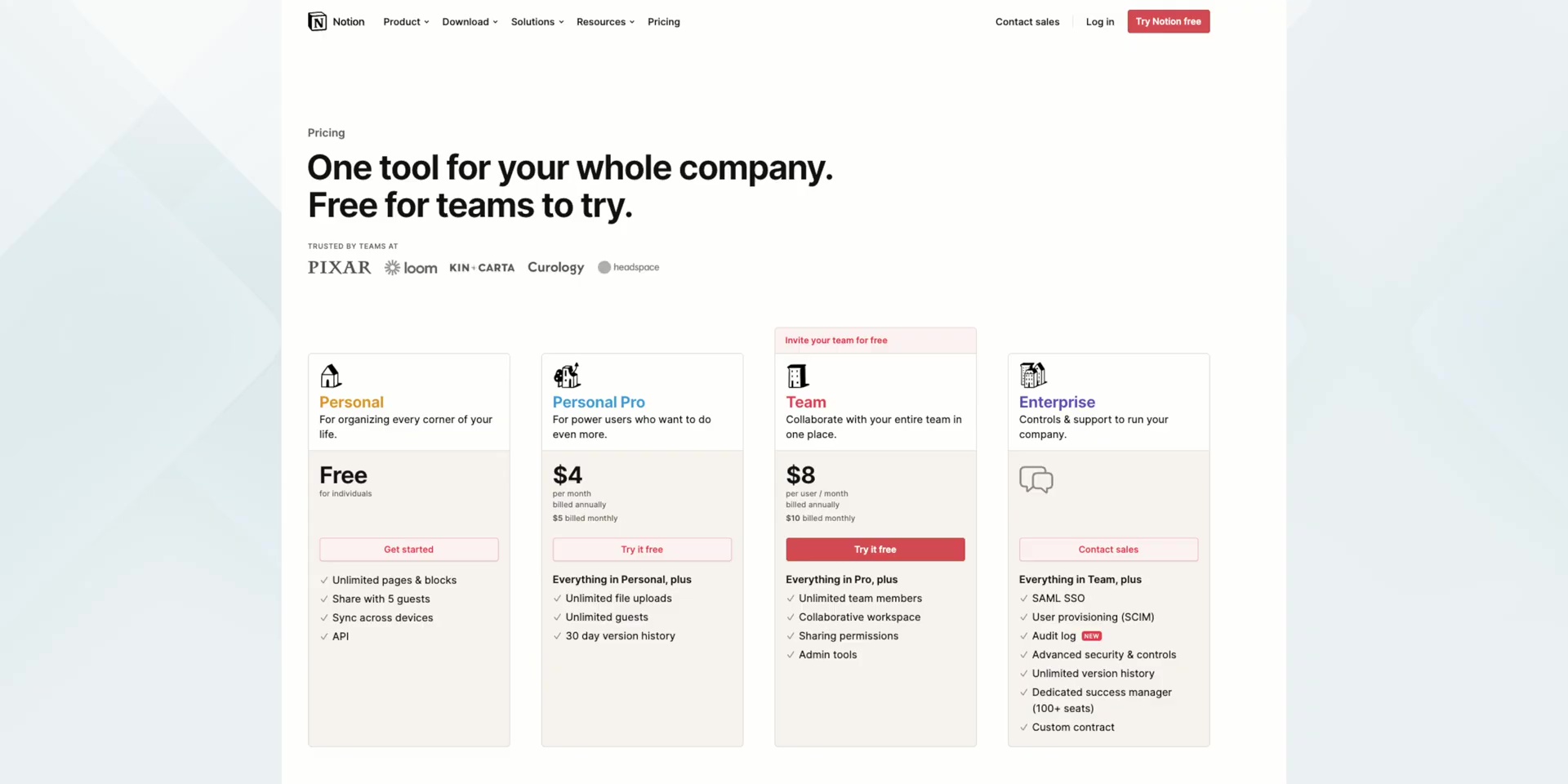1568x784 pixels.
Task: Click the Everything in Pro, plus heading
Action: coord(841,580)
